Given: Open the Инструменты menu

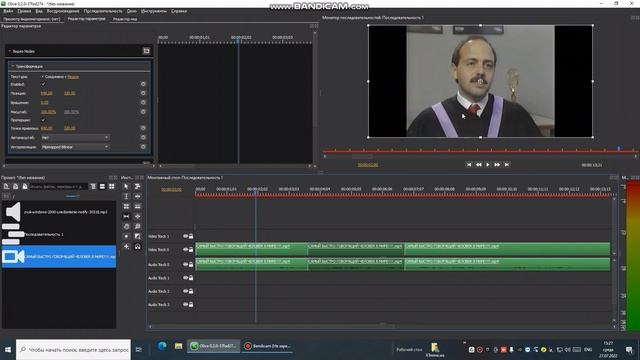Looking at the screenshot, I should point(154,11).
